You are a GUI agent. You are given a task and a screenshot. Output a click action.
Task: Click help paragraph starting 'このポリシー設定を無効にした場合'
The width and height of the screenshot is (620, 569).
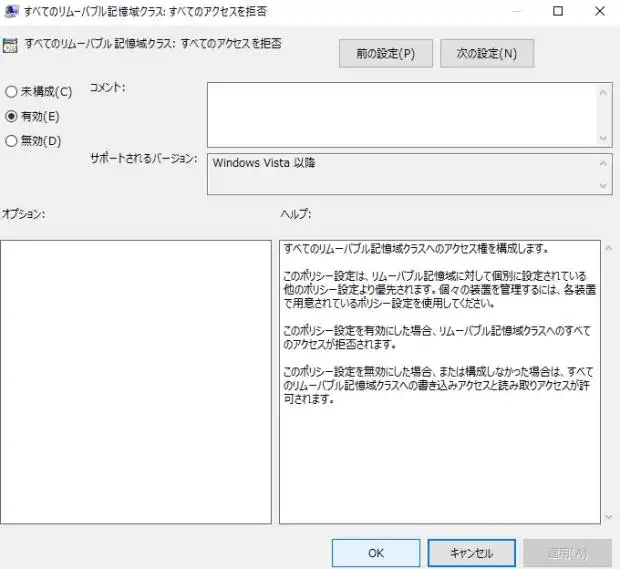click(438, 385)
